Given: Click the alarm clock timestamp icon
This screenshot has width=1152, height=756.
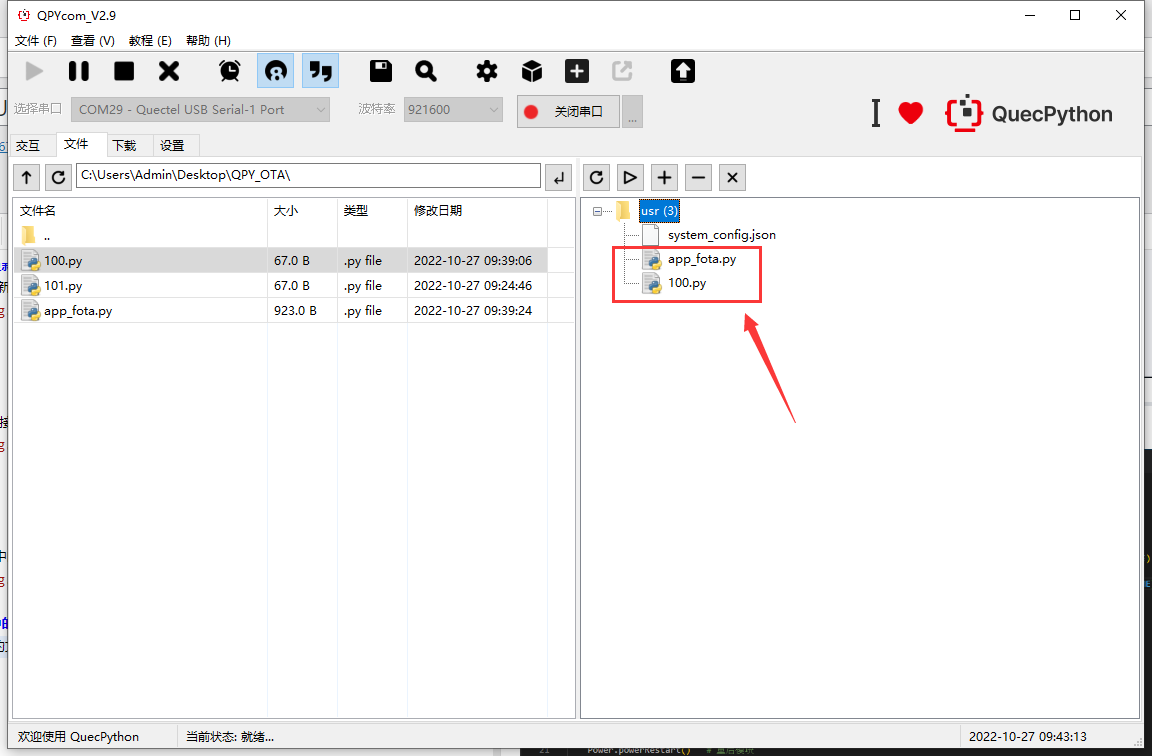Looking at the screenshot, I should 230,71.
